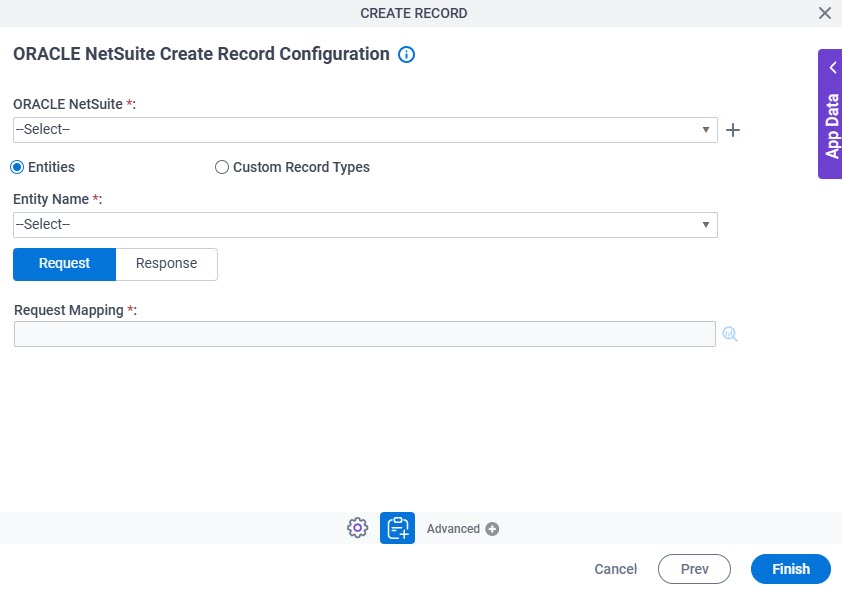Add a new ORACLE NetSuite access token with the plus icon

coord(732,130)
